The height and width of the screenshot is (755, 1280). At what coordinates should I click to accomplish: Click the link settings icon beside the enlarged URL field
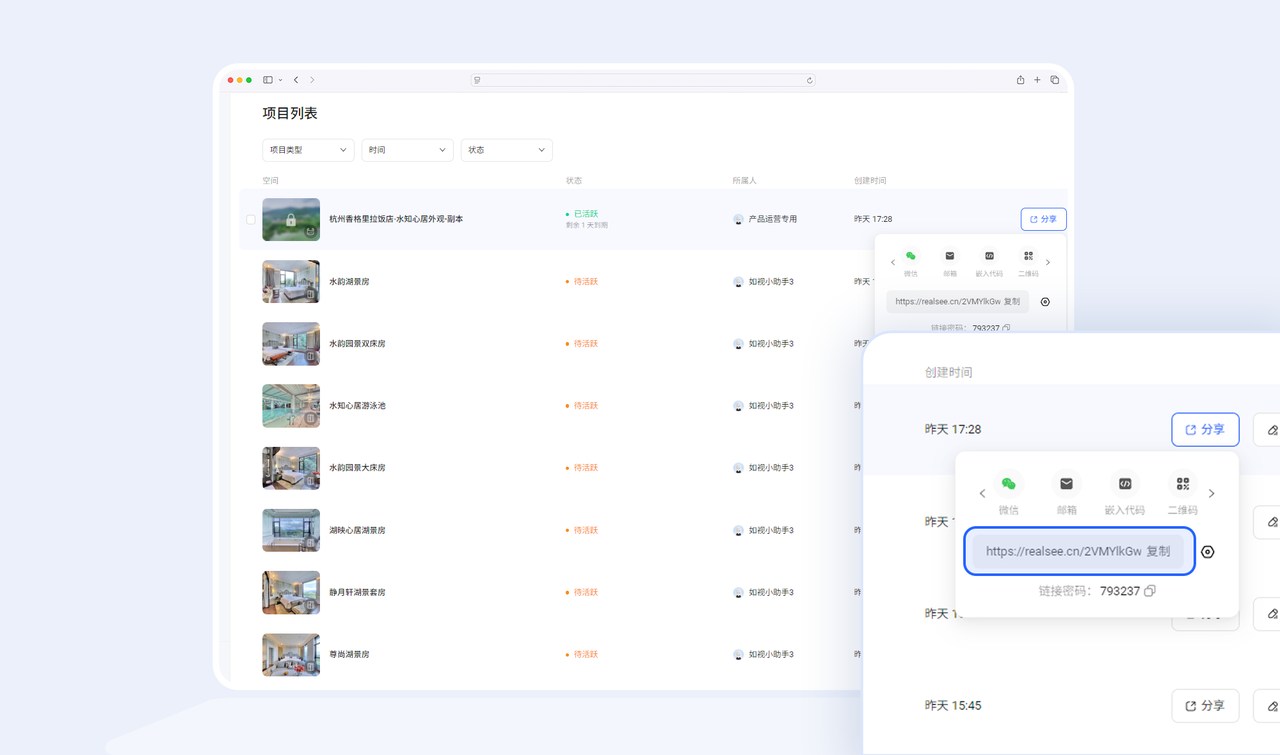point(1208,552)
